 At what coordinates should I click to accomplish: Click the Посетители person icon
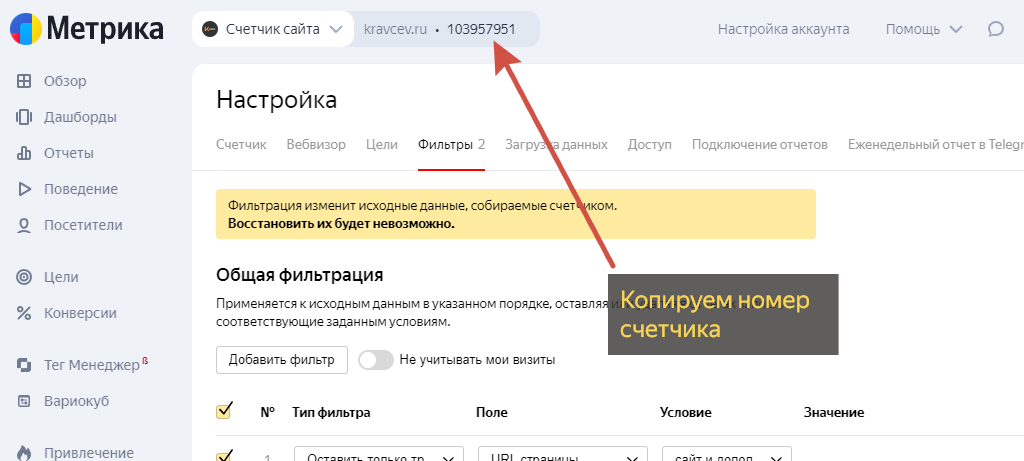(24, 225)
